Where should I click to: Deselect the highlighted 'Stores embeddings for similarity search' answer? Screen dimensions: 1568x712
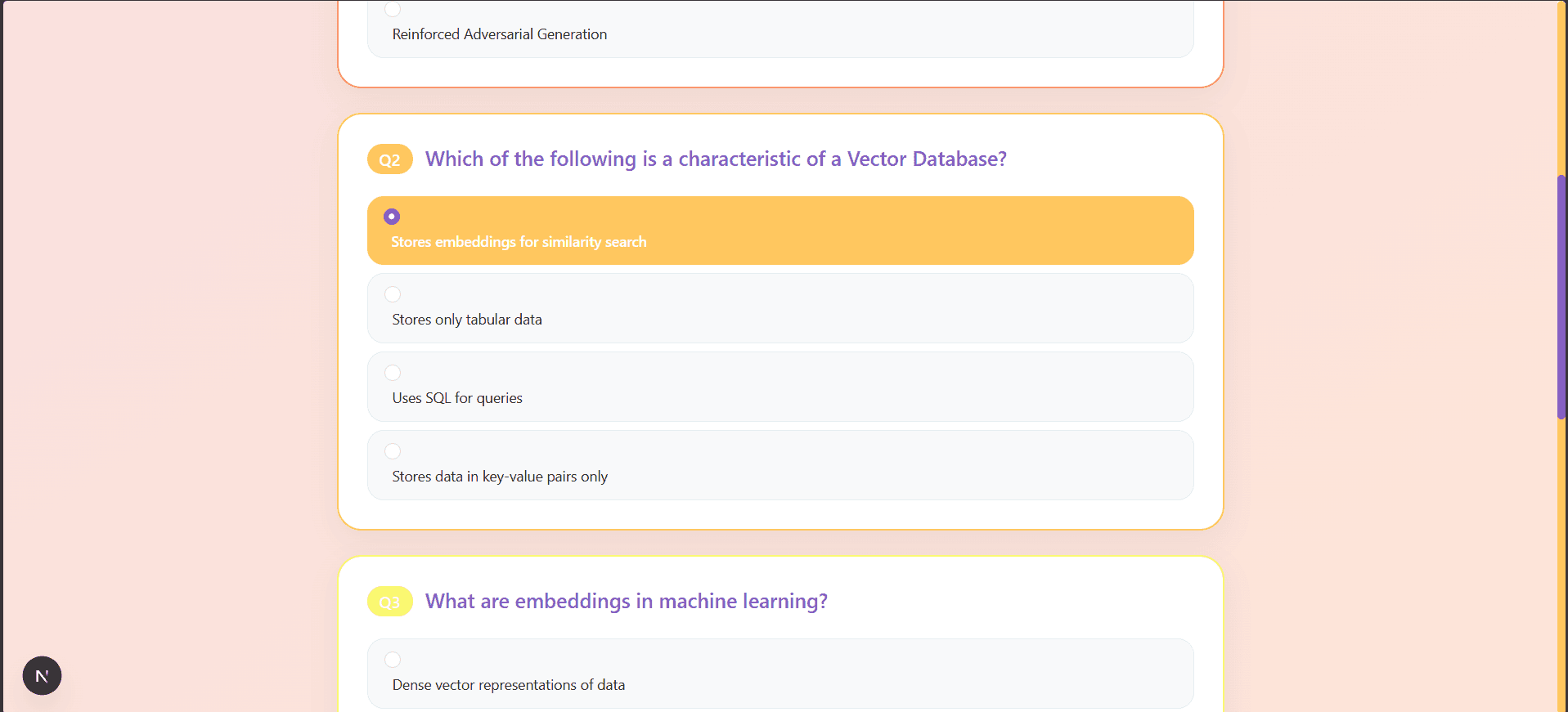pyautogui.click(x=392, y=216)
